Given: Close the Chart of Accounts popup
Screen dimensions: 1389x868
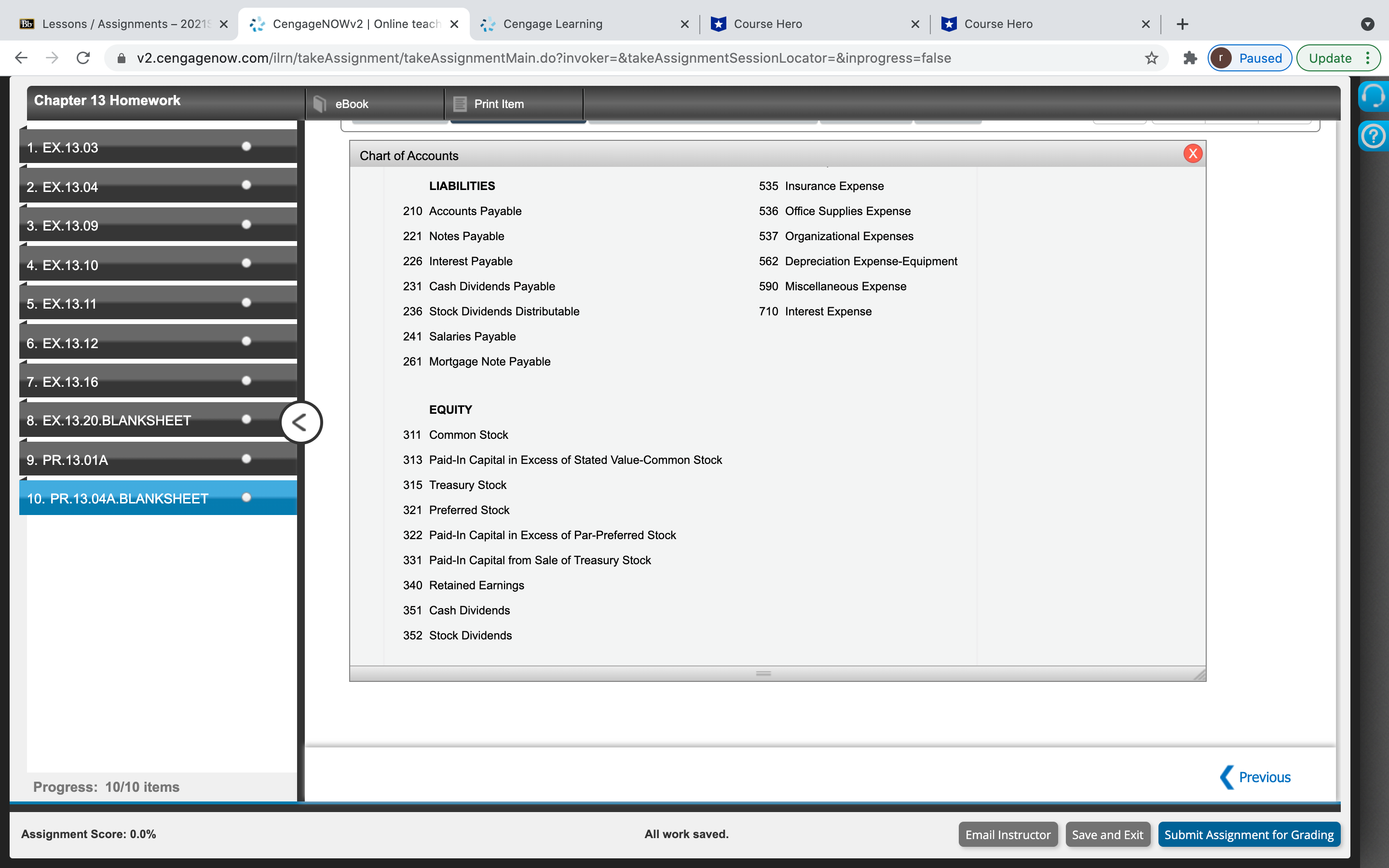Looking at the screenshot, I should 1192,153.
